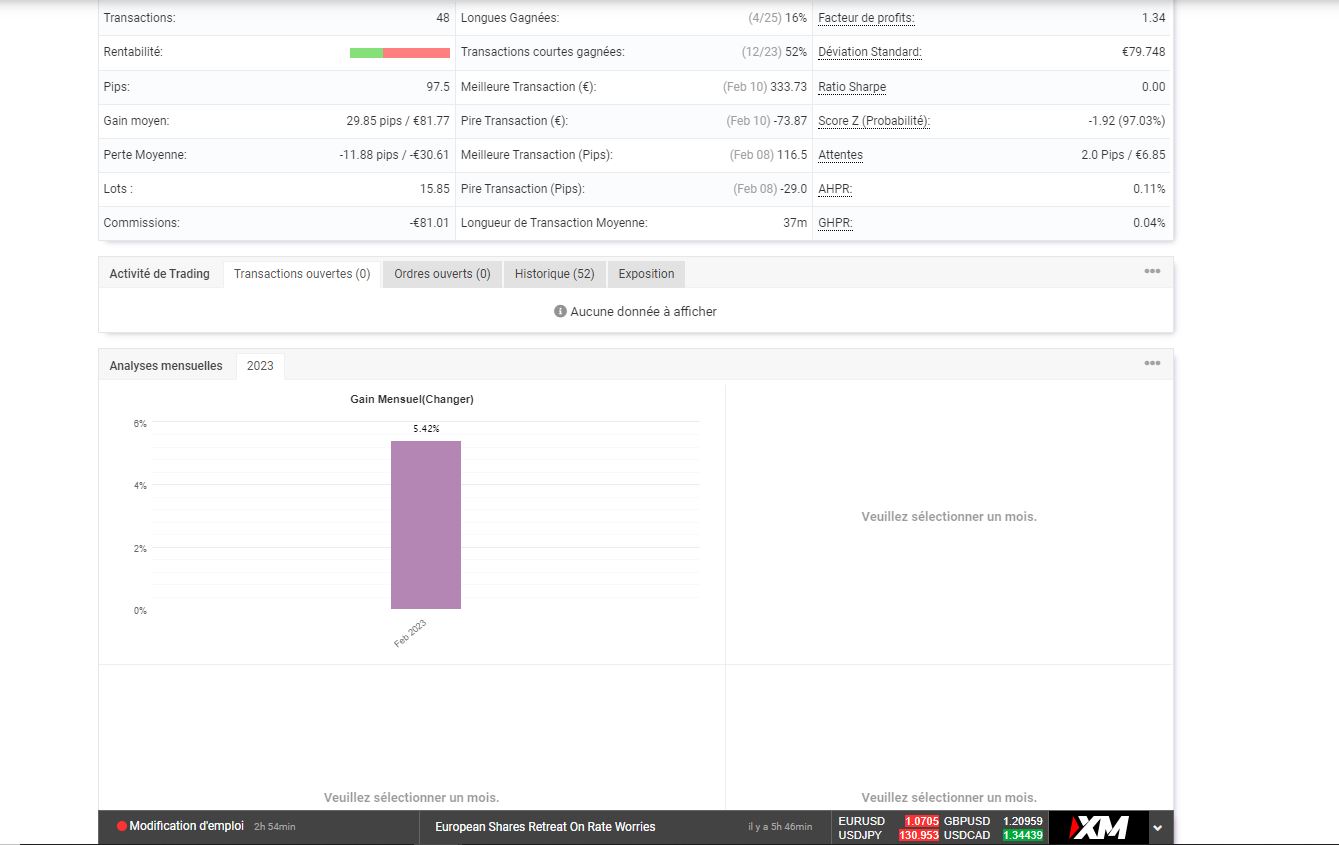
Task: Switch to the Transactions ouvertes (0) tab
Action: [302, 274]
